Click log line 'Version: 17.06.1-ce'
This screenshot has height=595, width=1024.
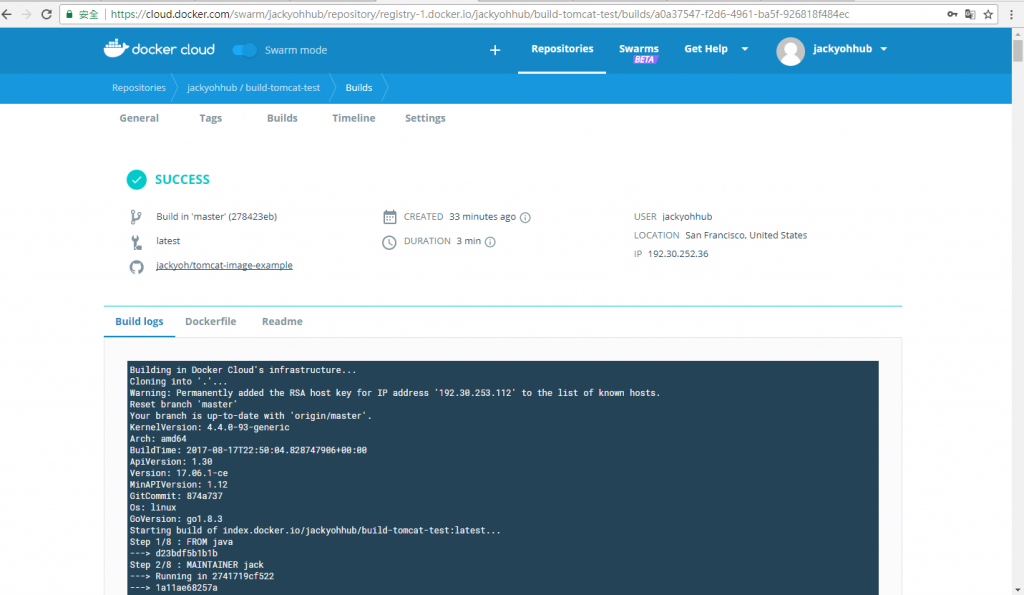(x=178, y=473)
